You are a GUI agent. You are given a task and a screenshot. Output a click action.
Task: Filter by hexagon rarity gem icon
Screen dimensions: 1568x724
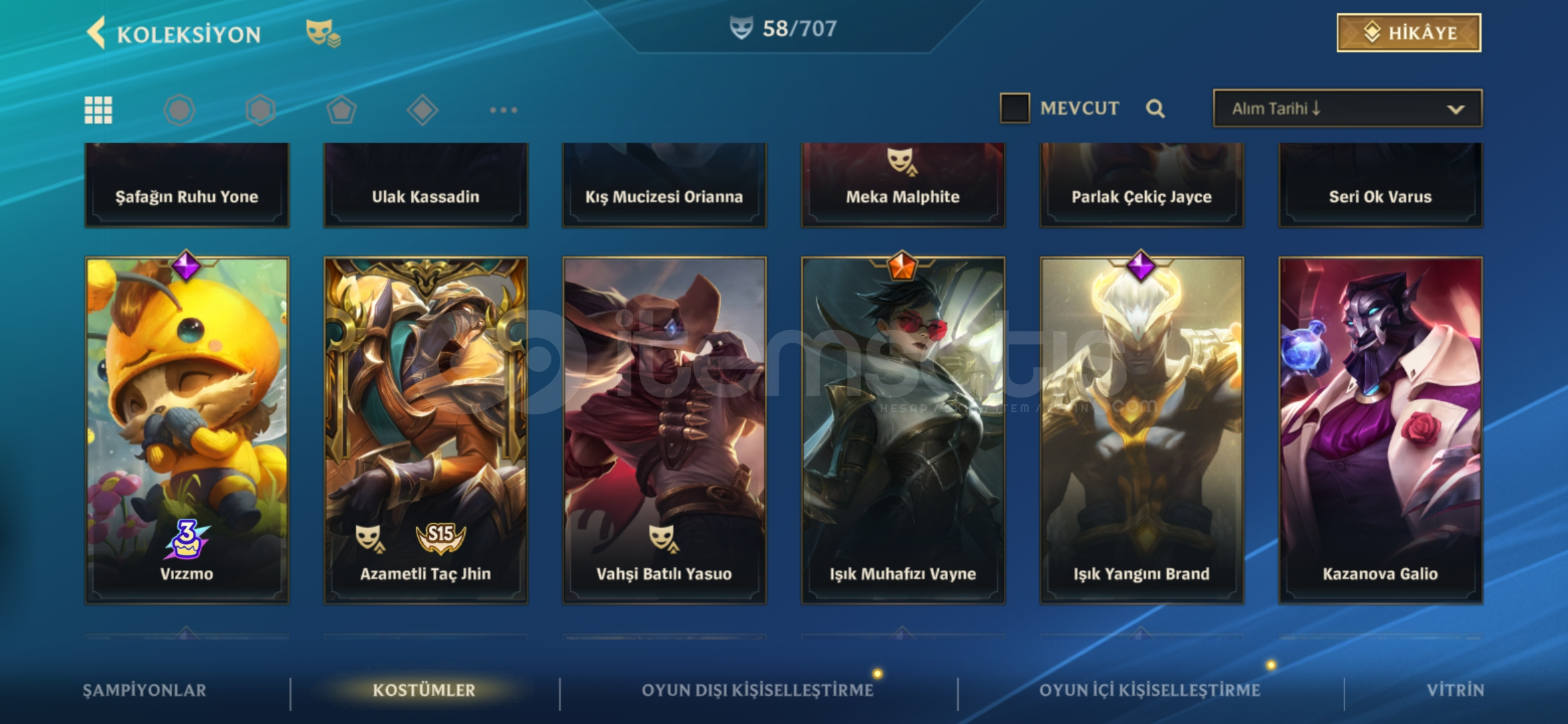pos(261,110)
